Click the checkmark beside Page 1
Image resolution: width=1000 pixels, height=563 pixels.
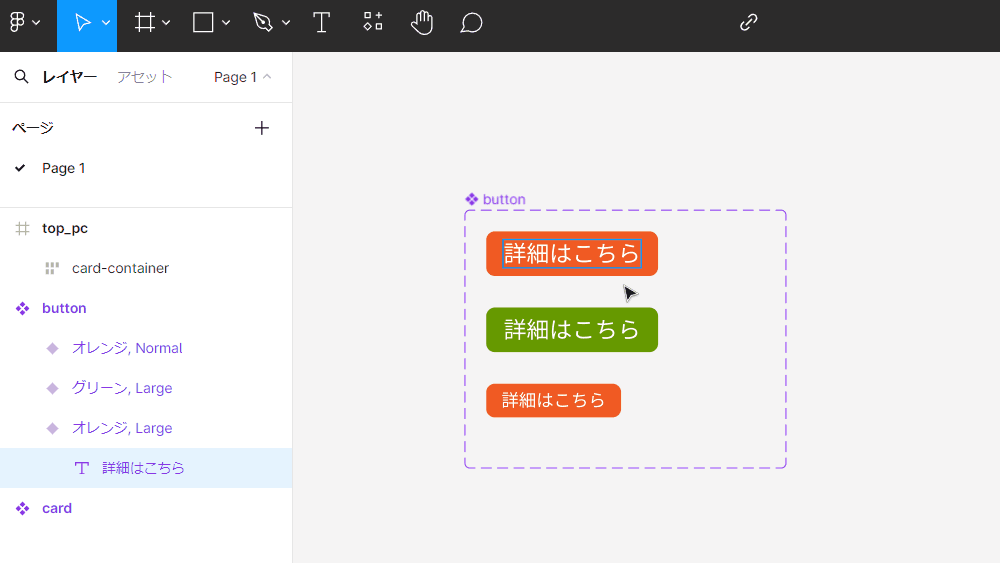click(x=20, y=168)
